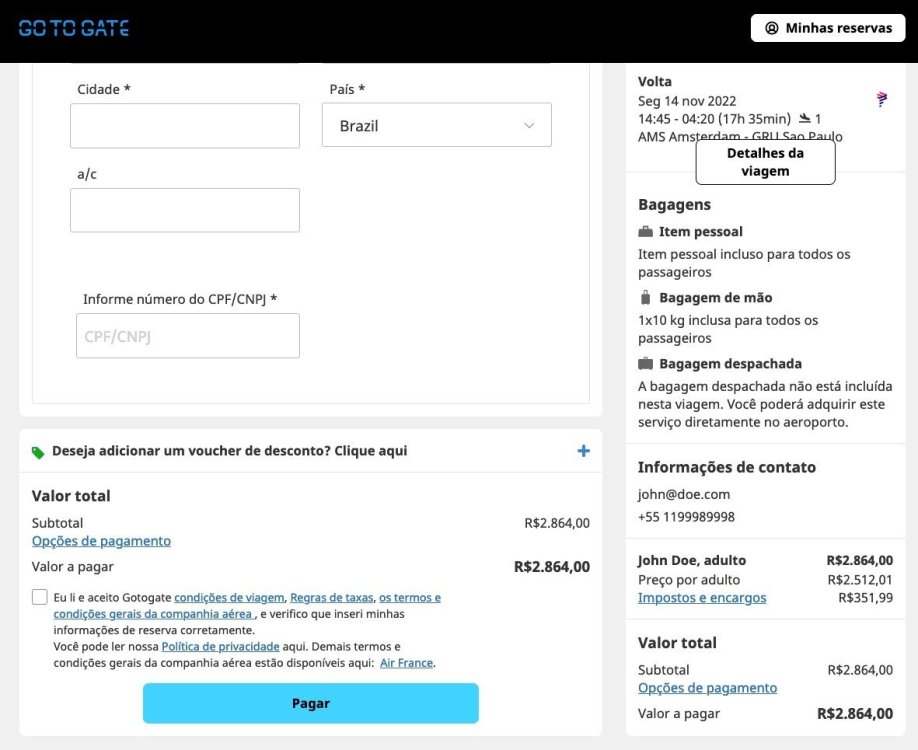Image resolution: width=918 pixels, height=750 pixels.
Task: Click into the Cidade input field
Action: (185, 126)
